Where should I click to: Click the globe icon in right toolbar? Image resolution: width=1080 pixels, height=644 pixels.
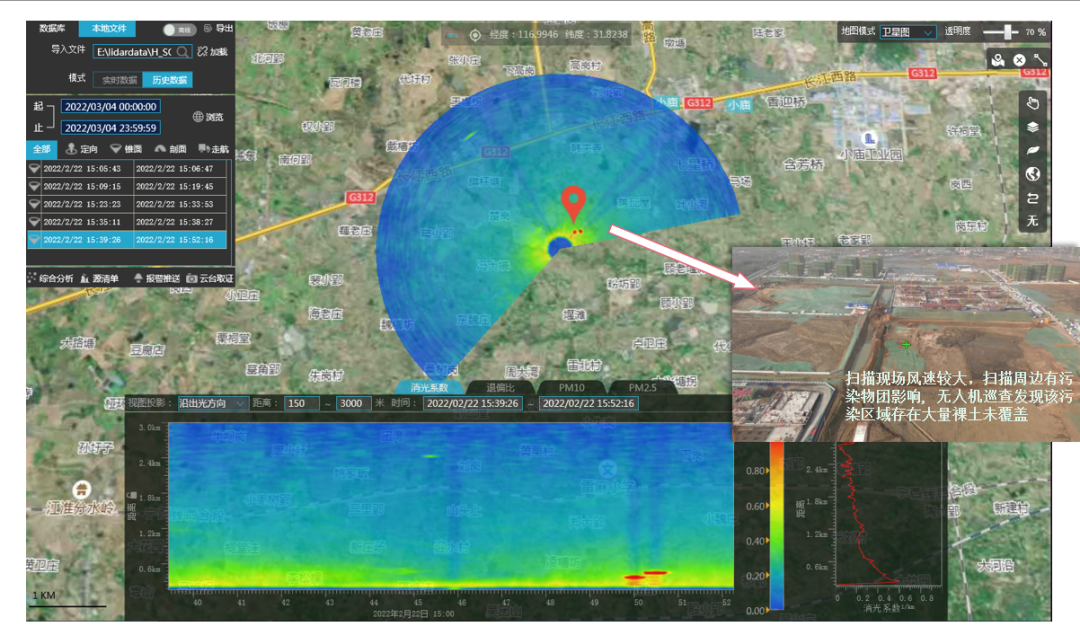click(x=1033, y=174)
